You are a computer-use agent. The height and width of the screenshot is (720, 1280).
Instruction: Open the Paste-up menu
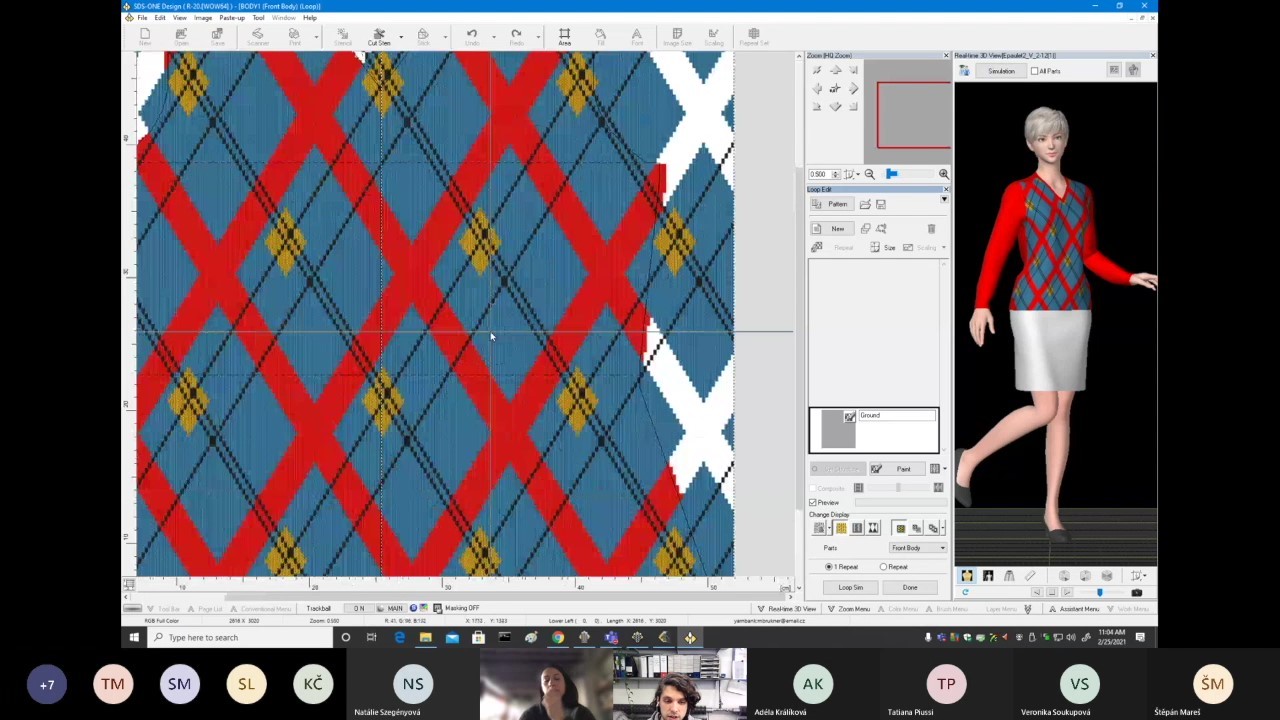(x=231, y=18)
